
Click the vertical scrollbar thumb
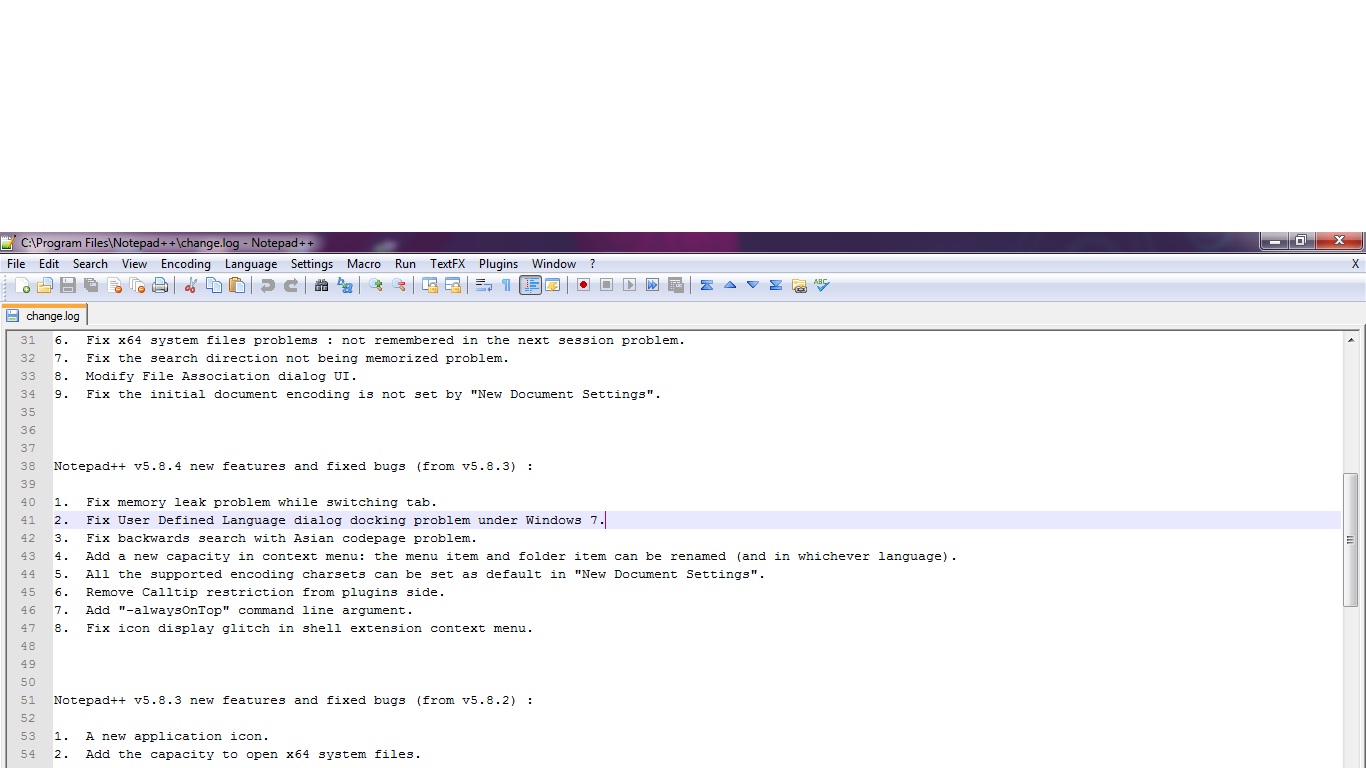(x=1351, y=539)
